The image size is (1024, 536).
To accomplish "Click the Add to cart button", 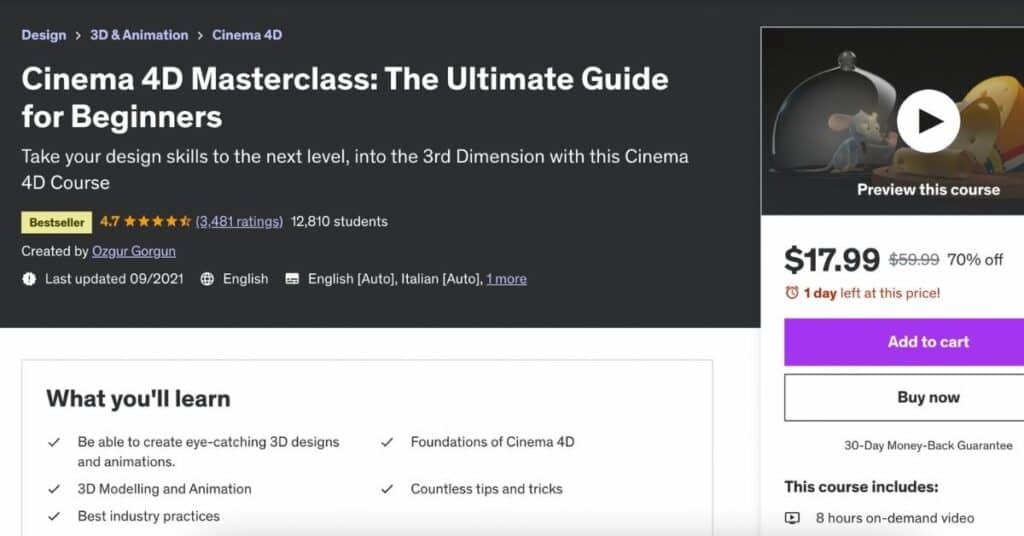I will (904, 341).
